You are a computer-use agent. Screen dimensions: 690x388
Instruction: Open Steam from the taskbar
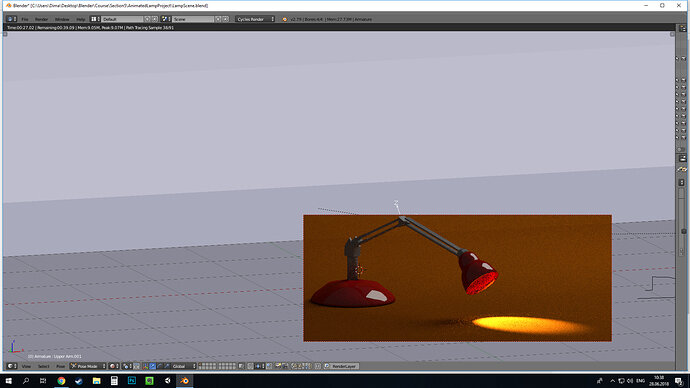(79, 381)
